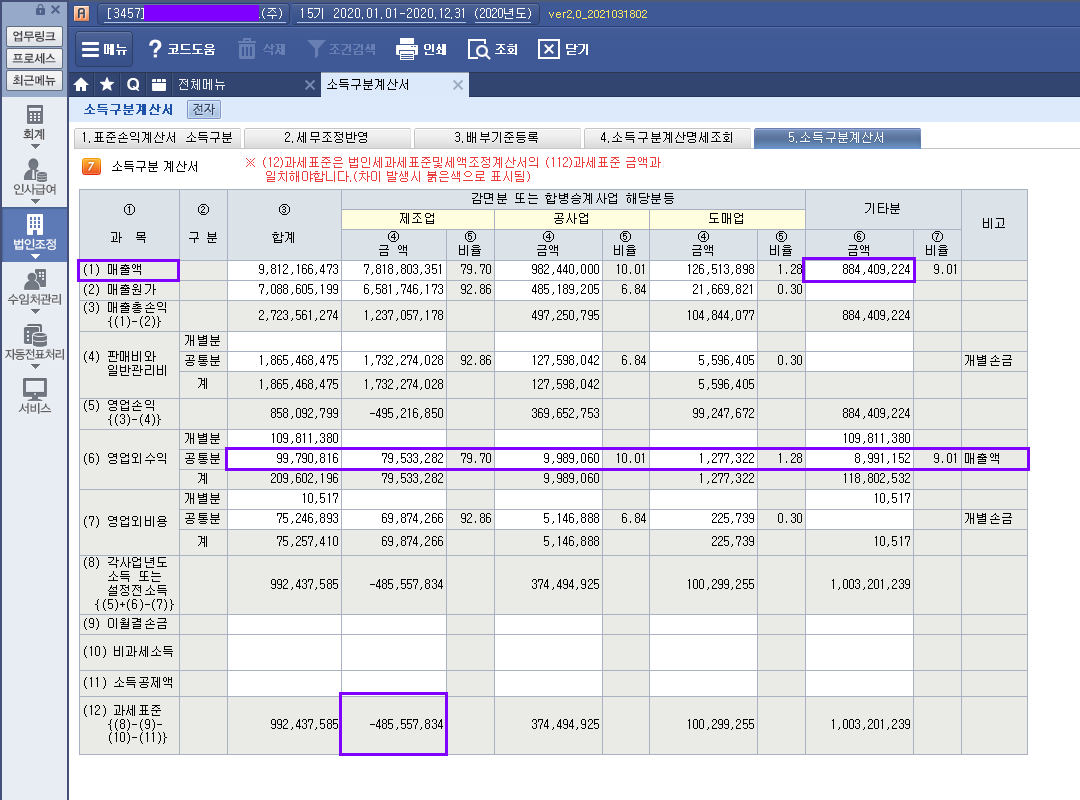
Task: Open the 메뉴 hamburger menu
Action: [104, 49]
